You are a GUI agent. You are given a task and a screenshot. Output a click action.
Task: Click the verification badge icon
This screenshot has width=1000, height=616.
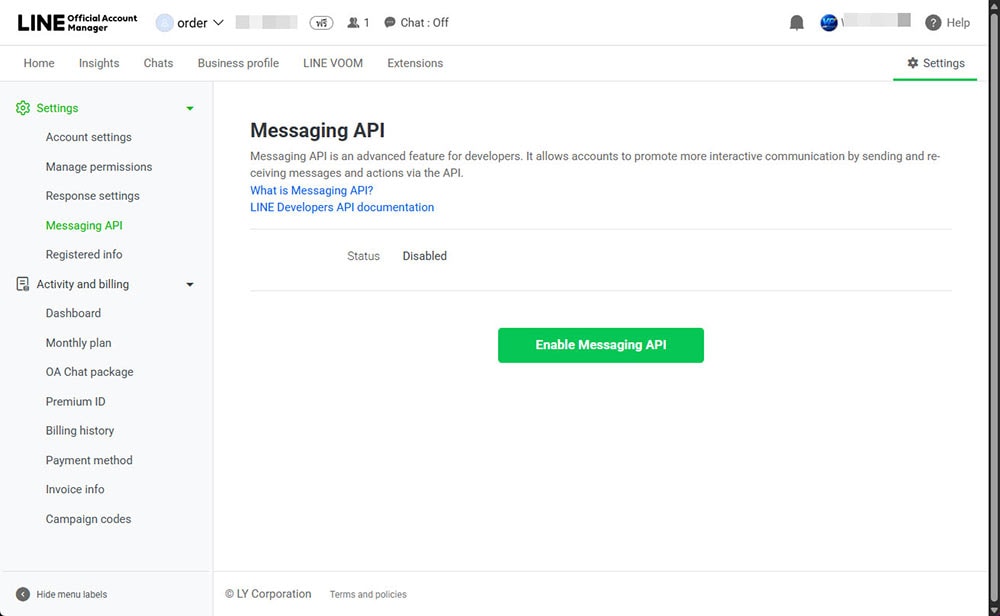click(321, 23)
